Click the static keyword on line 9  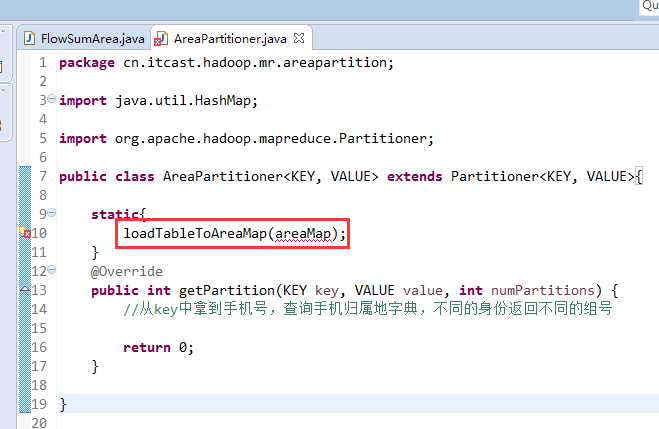click(x=115, y=214)
